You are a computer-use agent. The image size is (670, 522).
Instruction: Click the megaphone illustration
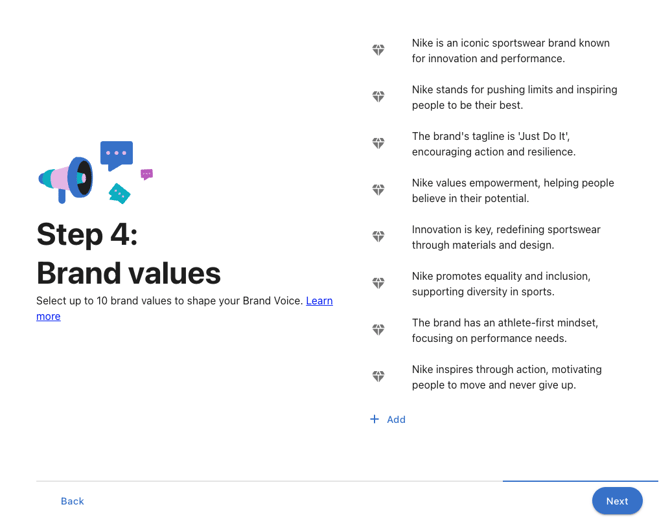click(96, 172)
